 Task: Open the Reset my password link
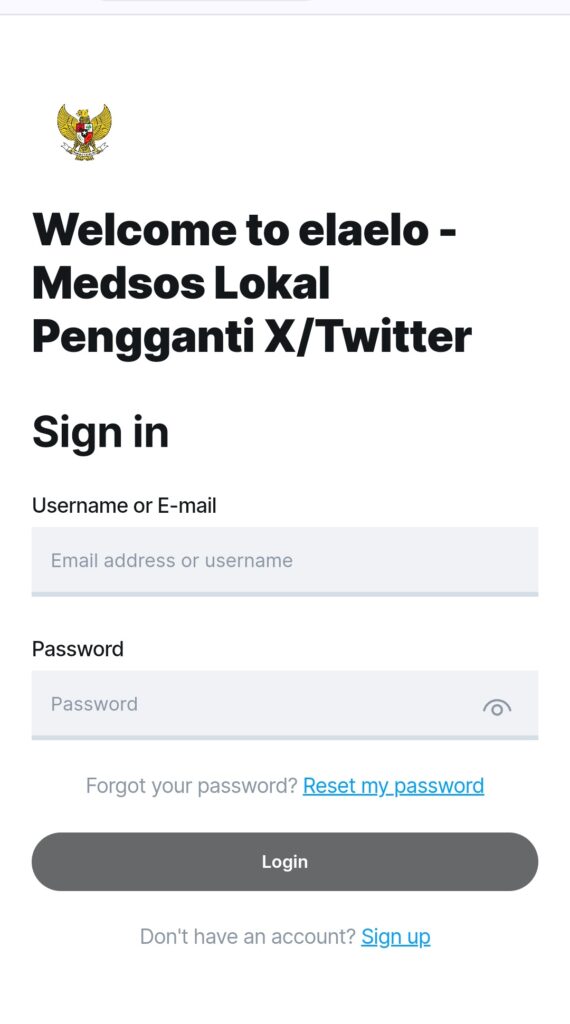394,786
